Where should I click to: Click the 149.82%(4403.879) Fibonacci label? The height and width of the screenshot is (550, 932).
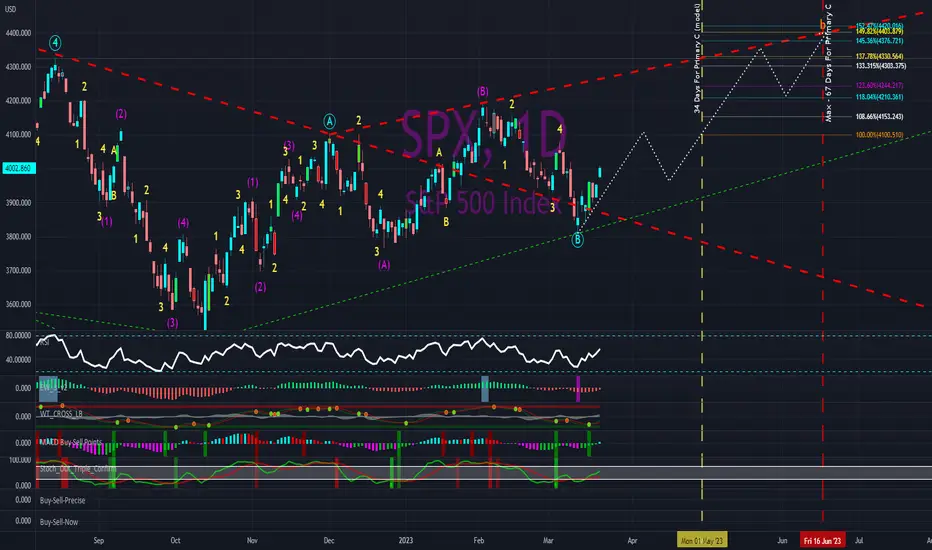879,31
